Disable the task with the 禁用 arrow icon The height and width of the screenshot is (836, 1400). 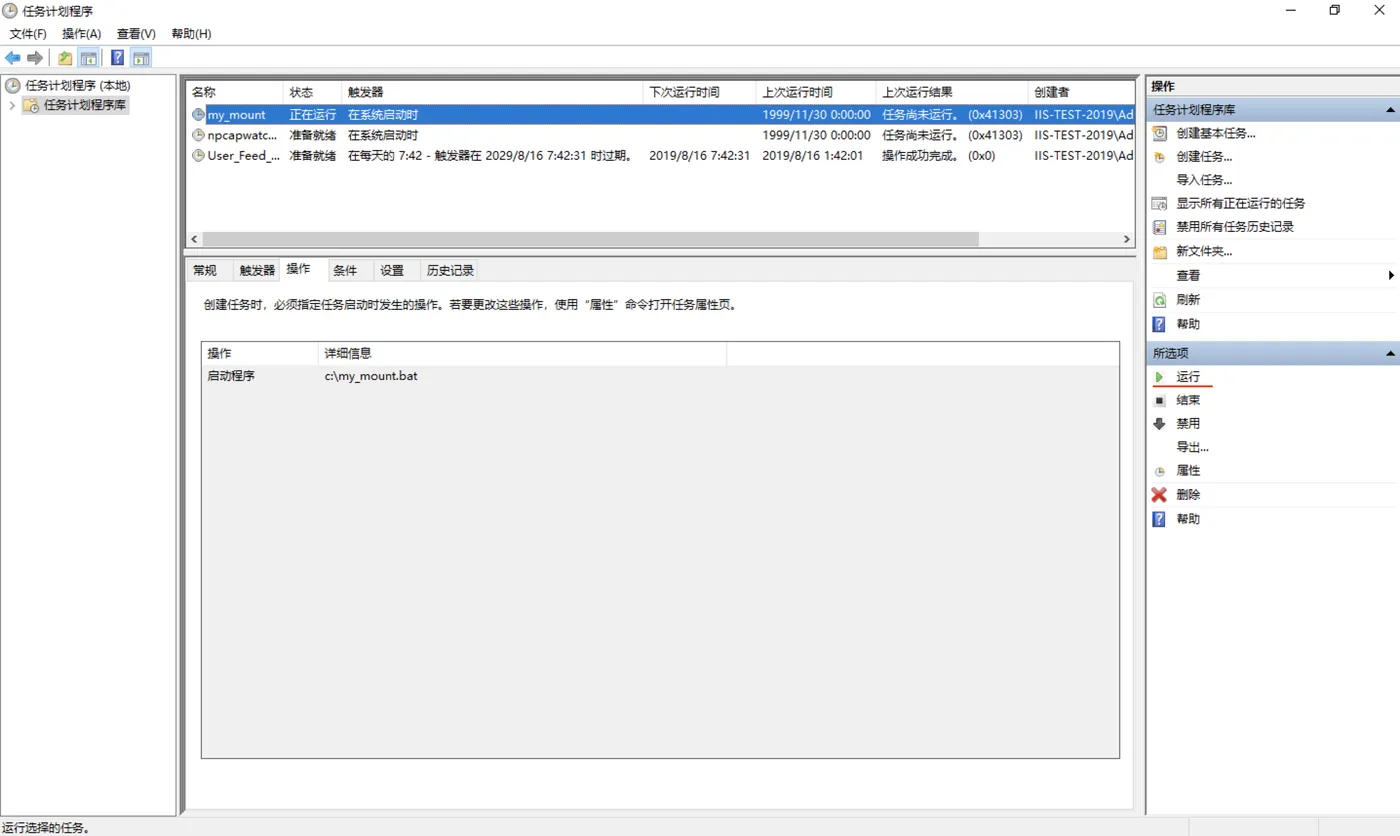1160,424
